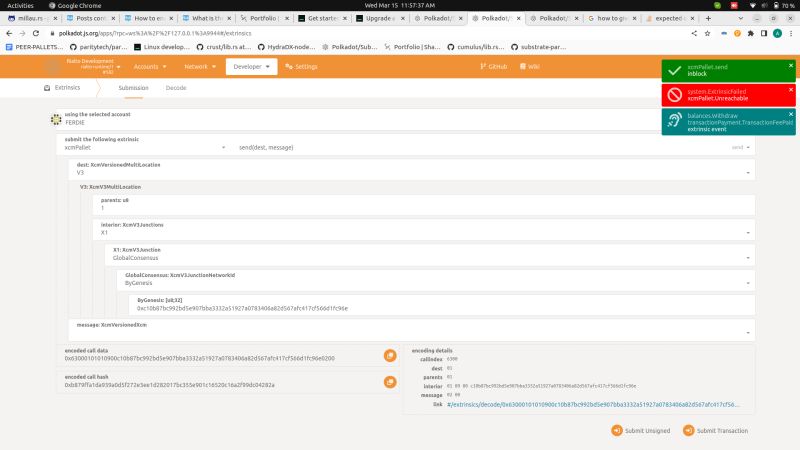The width and height of the screenshot is (800, 450).
Task: Open the Developer menu
Action: click(252, 66)
